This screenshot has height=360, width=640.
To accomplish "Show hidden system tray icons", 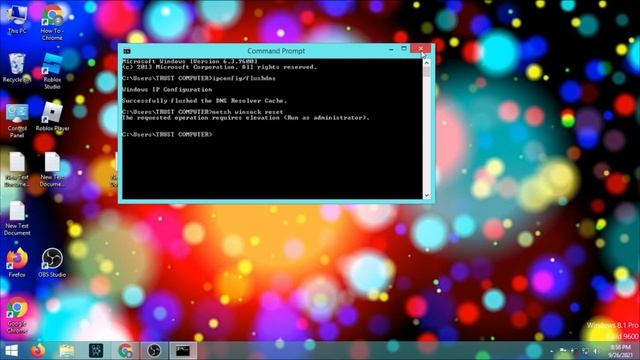I will pos(551,351).
